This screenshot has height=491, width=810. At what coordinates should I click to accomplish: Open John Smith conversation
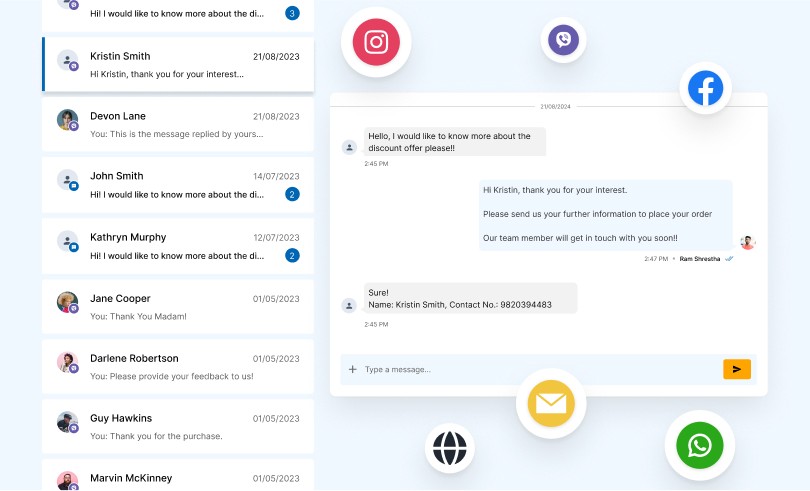[178, 185]
